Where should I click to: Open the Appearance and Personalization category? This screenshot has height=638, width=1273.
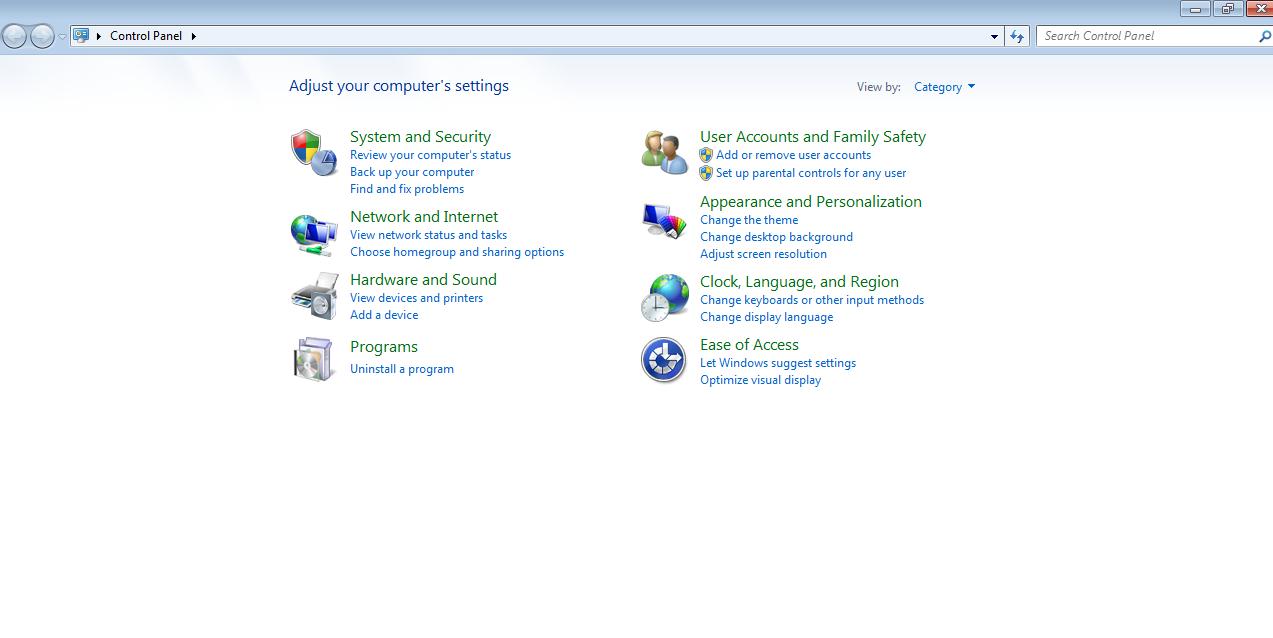811,201
